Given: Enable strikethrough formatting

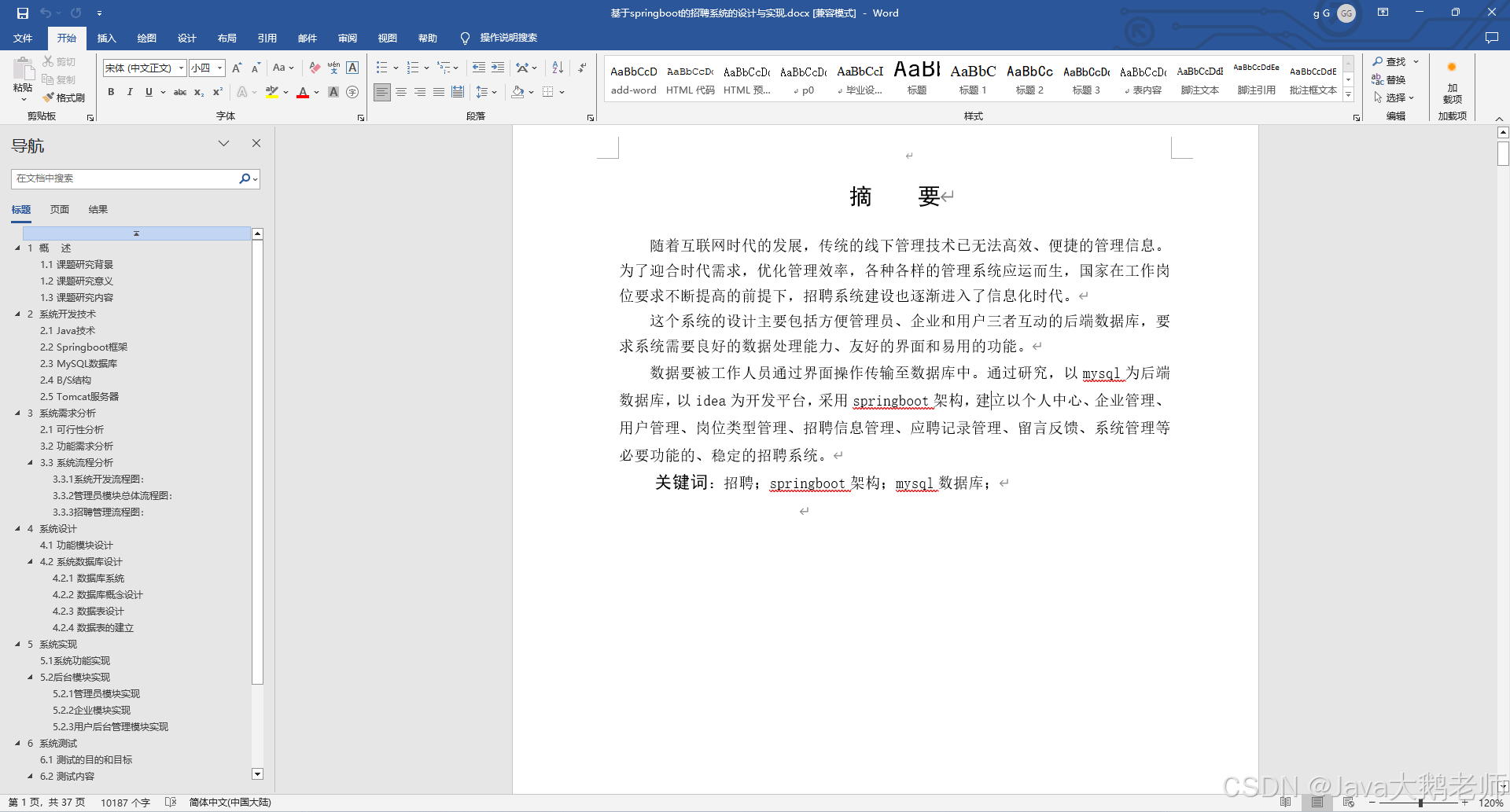Looking at the screenshot, I should pos(180,92).
